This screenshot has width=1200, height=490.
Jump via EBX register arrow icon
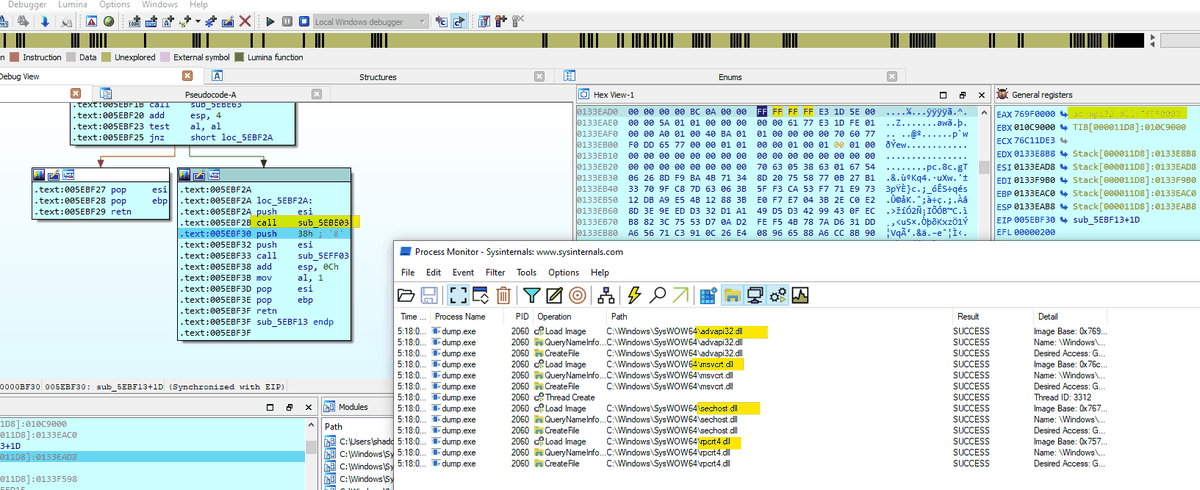pos(1063,128)
